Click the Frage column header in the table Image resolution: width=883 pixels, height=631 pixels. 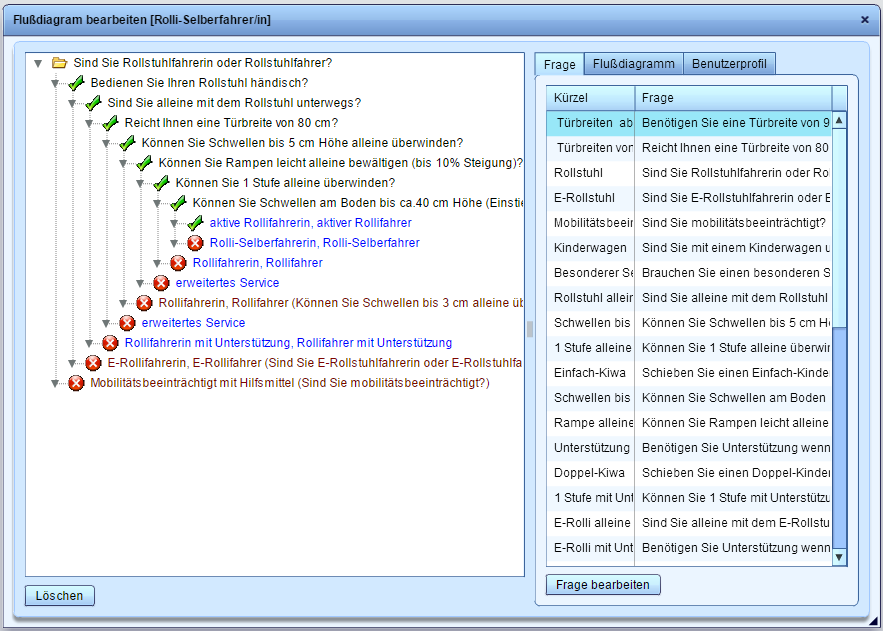(733, 98)
